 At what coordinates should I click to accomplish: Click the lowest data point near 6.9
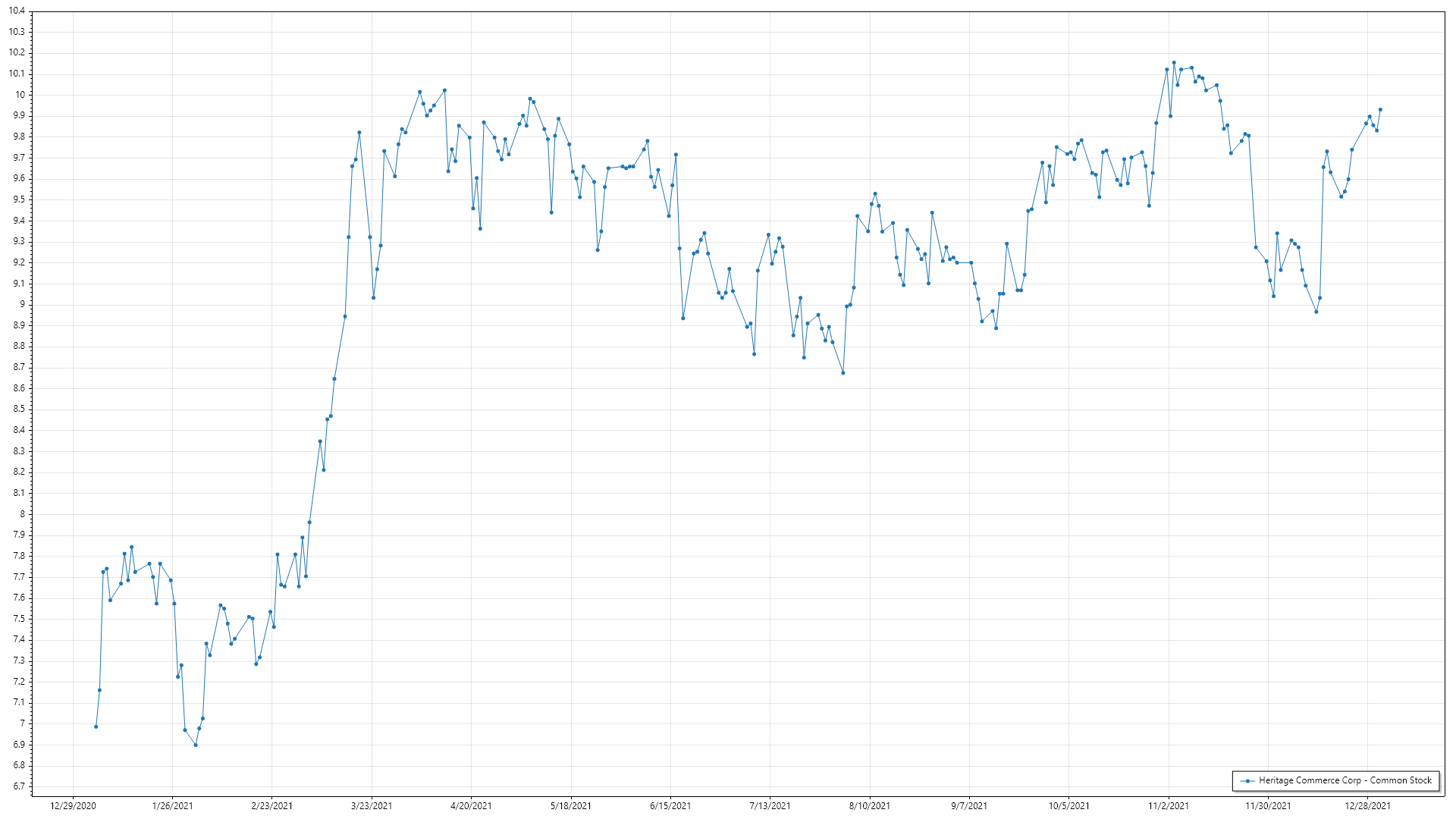click(x=196, y=745)
